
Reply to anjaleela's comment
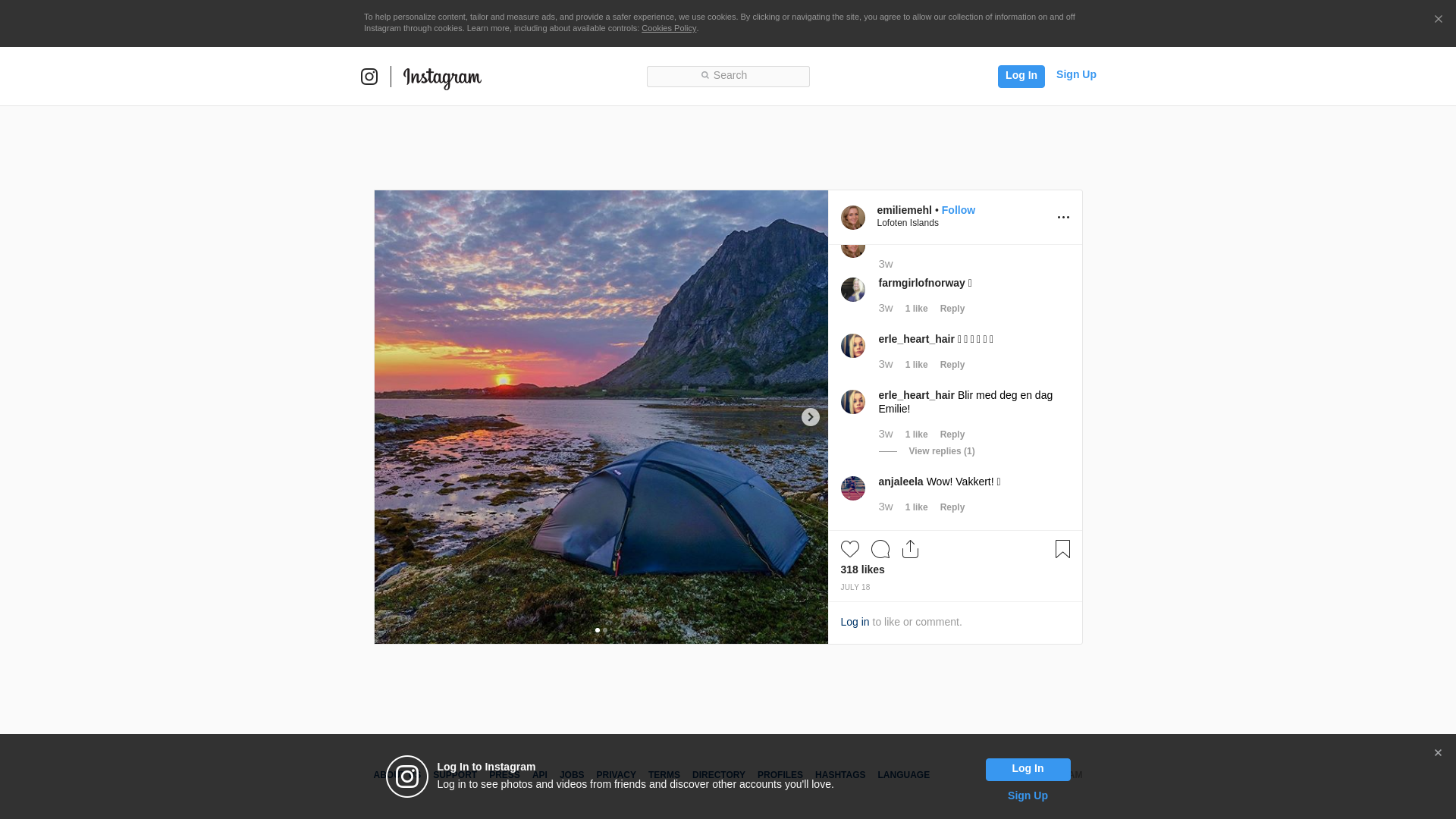[x=952, y=507]
